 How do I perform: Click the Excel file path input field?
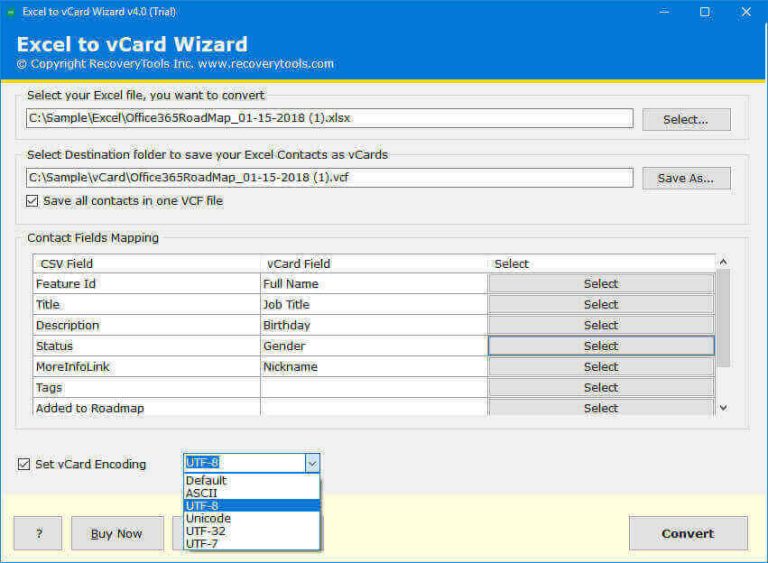click(330, 118)
